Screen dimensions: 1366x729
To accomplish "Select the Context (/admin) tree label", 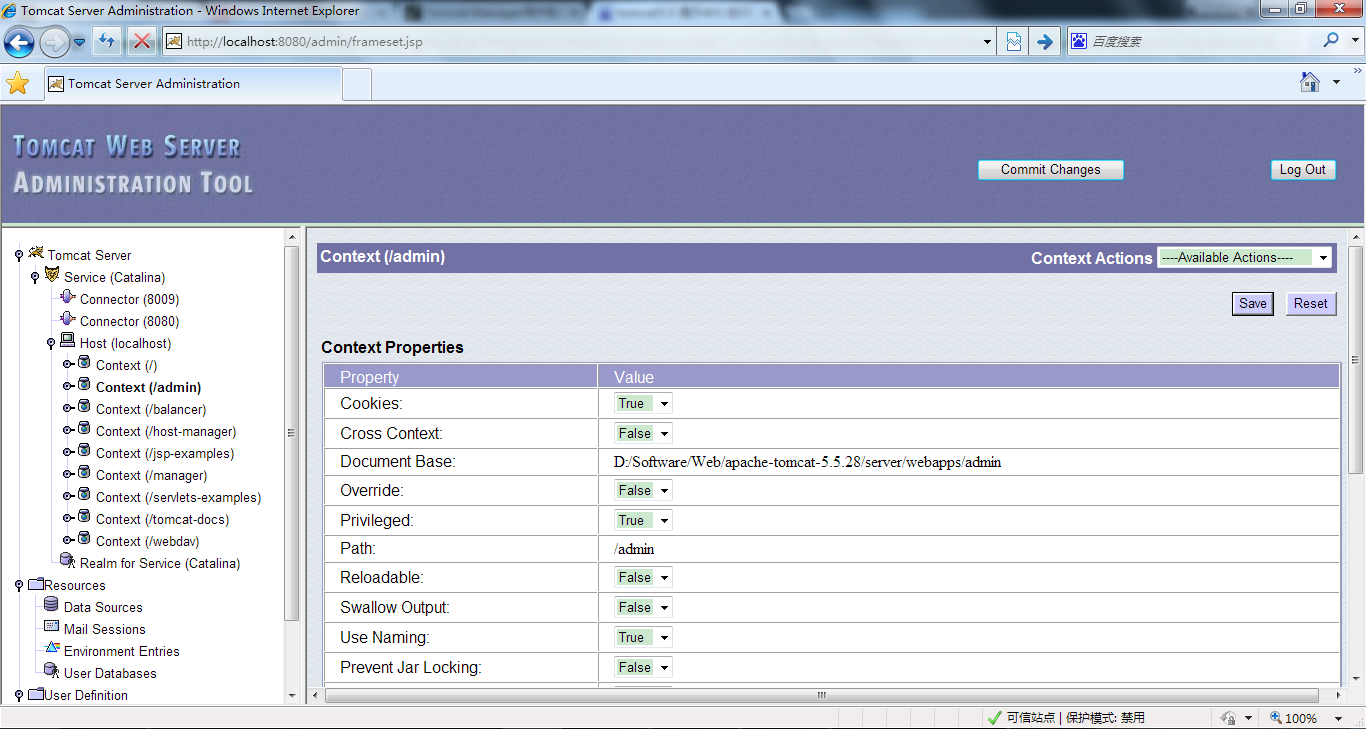I will pos(148,387).
